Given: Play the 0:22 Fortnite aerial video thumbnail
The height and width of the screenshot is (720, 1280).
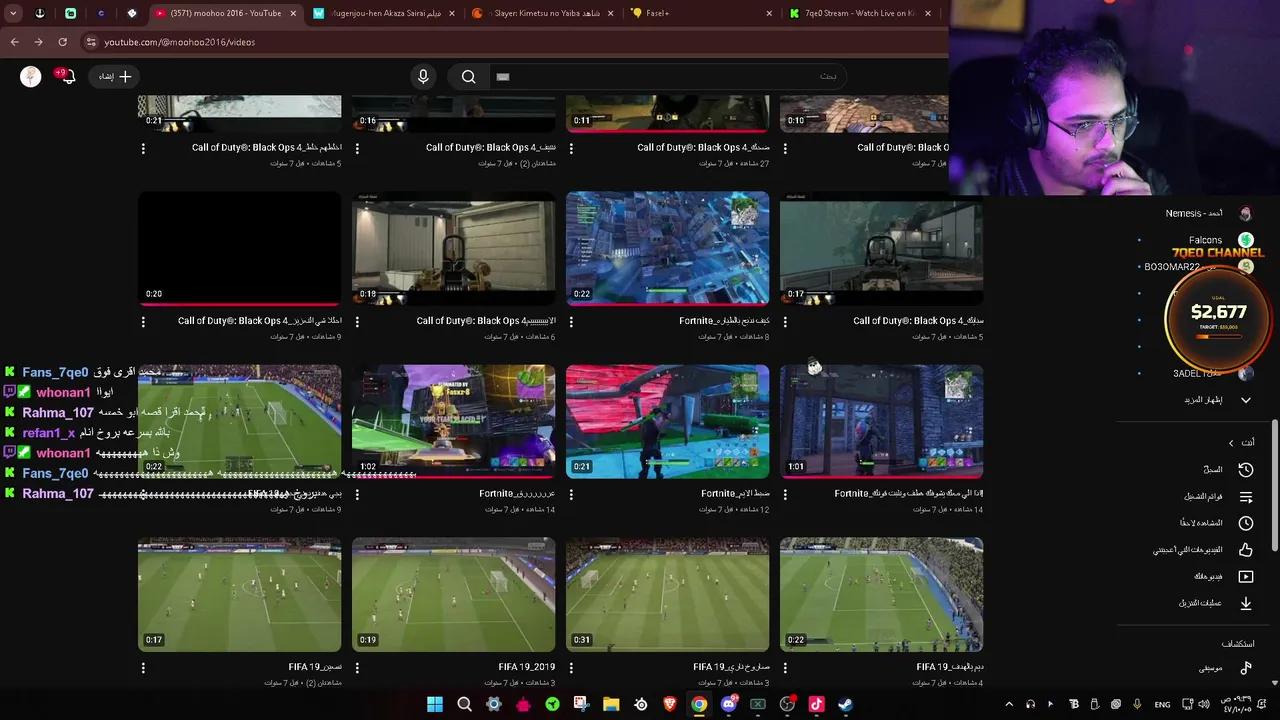Looking at the screenshot, I should pos(667,248).
